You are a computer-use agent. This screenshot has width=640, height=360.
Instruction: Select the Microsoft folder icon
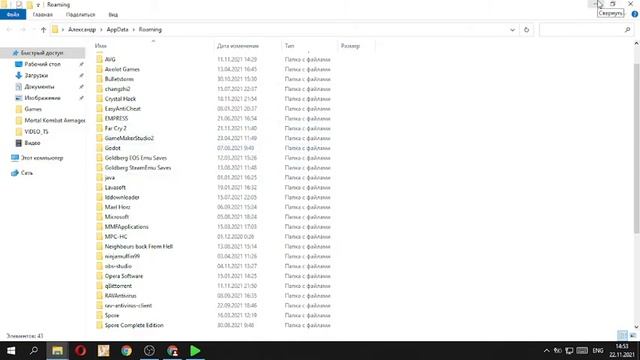click(x=100, y=217)
